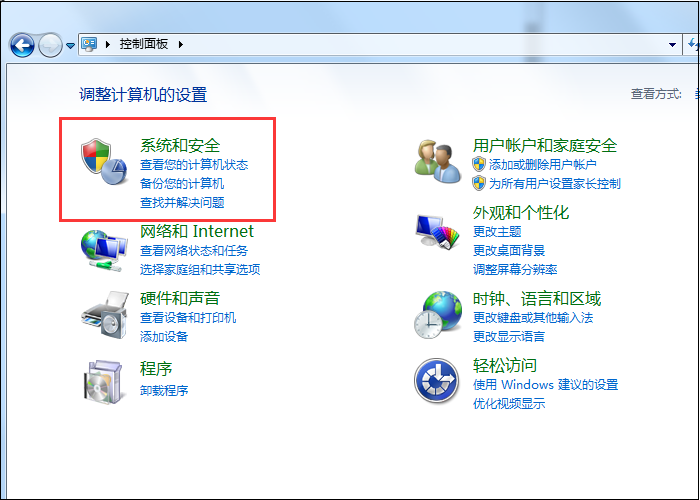Open 选择家庭组和共享选项 link
The height and width of the screenshot is (500, 700).
click(200, 270)
